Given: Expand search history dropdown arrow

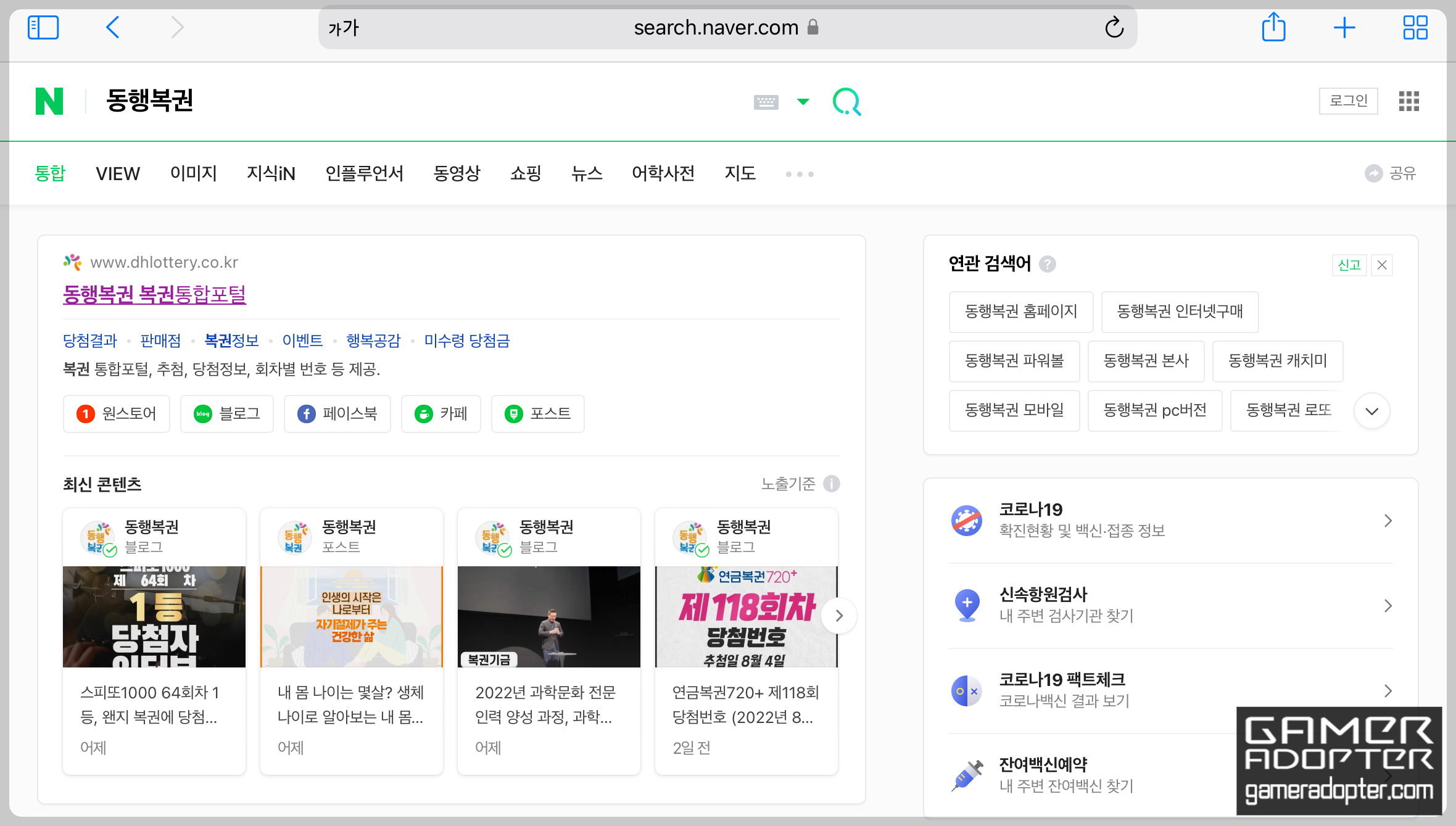Looking at the screenshot, I should (803, 102).
